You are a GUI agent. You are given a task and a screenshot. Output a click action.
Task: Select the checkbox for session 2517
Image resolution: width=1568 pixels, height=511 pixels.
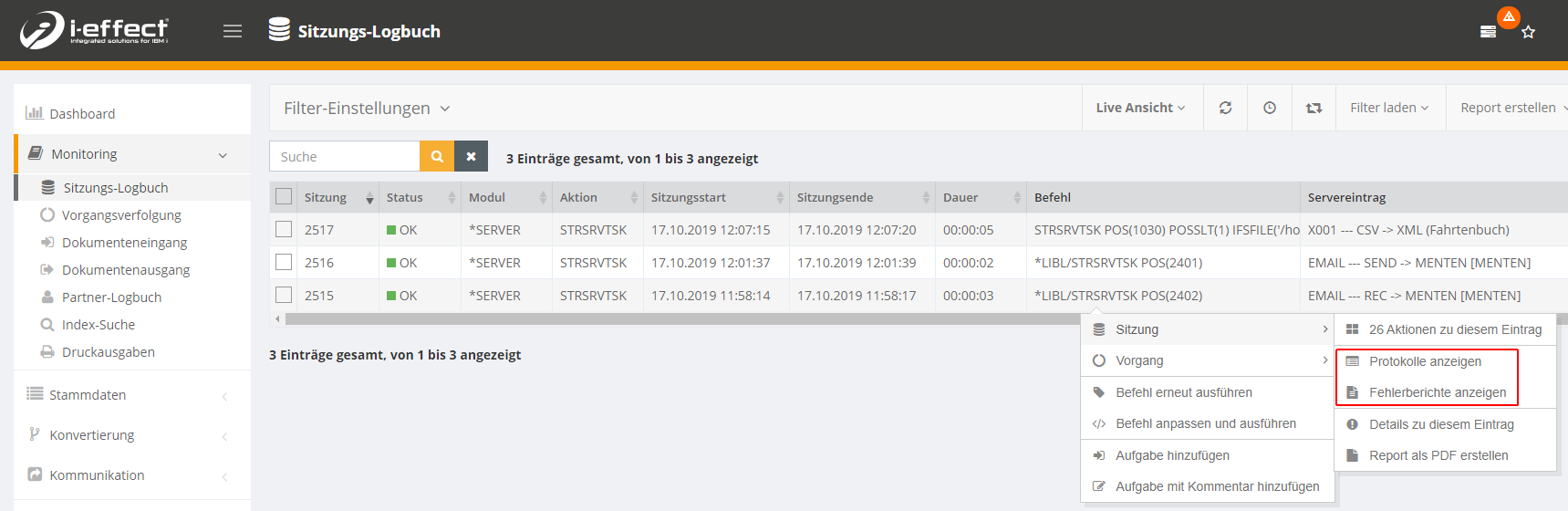tap(284, 229)
